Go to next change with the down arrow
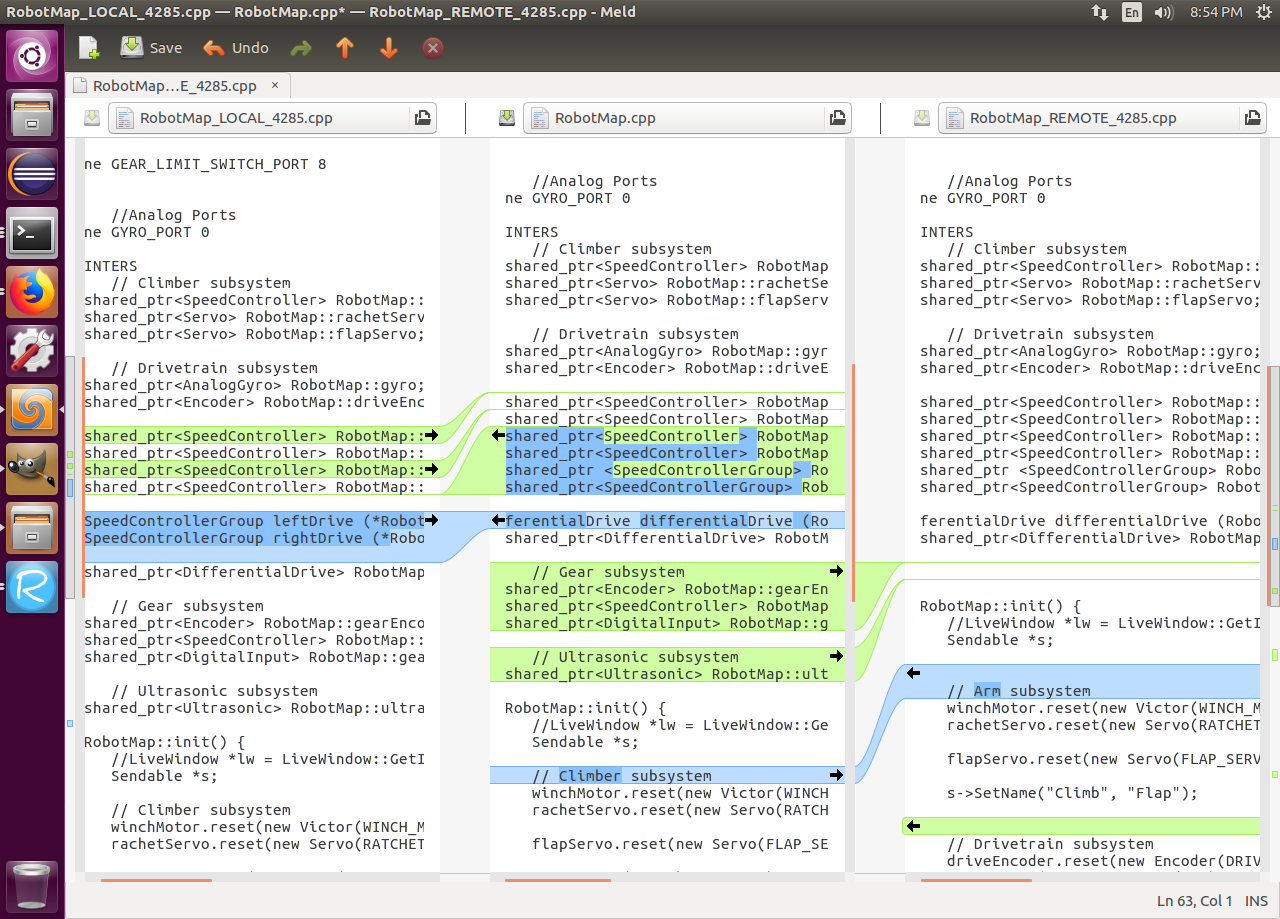Image resolution: width=1280 pixels, height=919 pixels. (389, 48)
